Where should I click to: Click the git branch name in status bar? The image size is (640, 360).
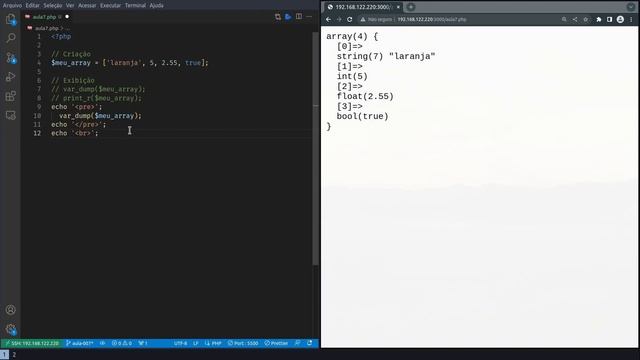point(80,343)
